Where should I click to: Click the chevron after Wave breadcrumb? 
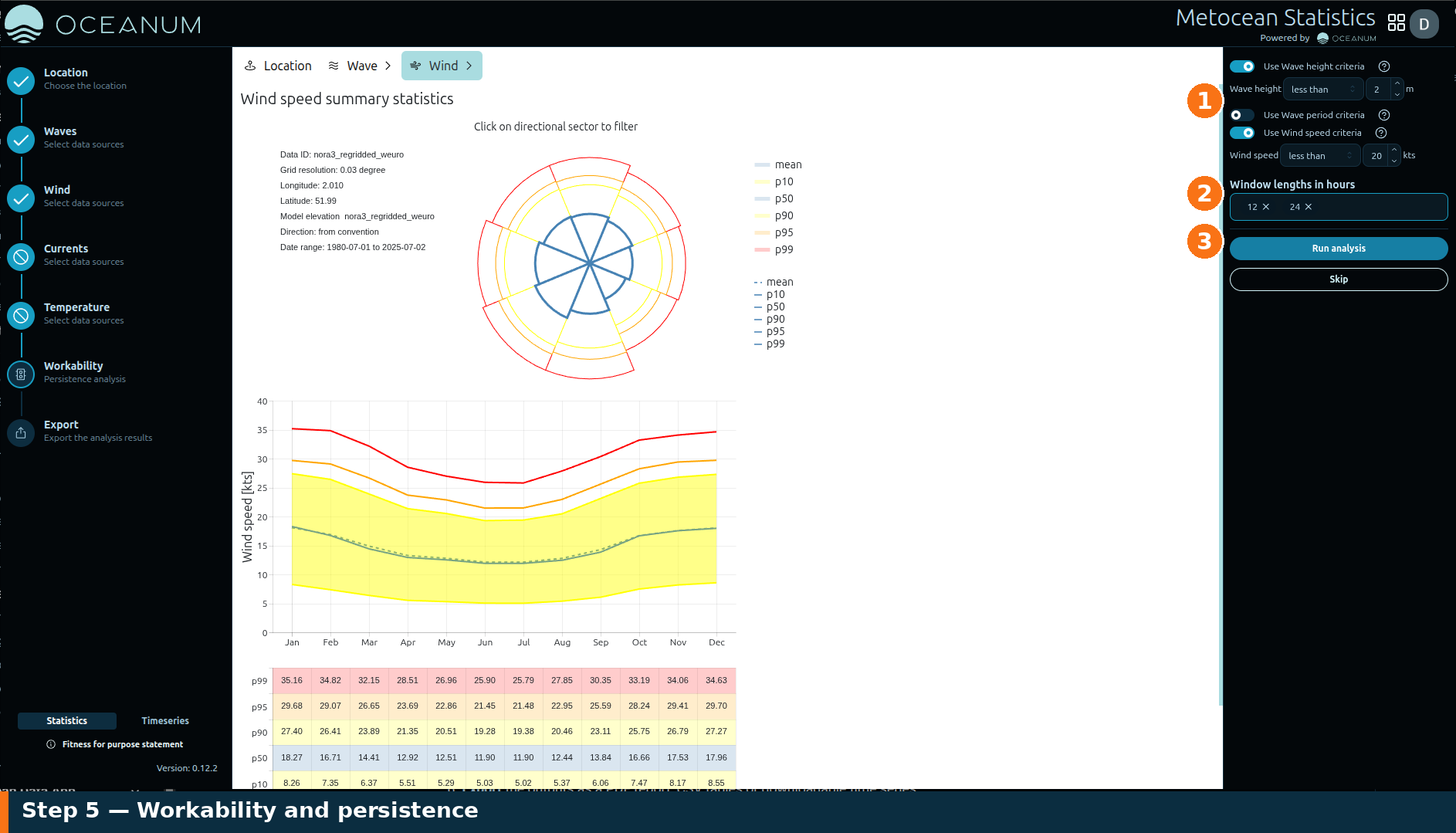click(x=388, y=66)
